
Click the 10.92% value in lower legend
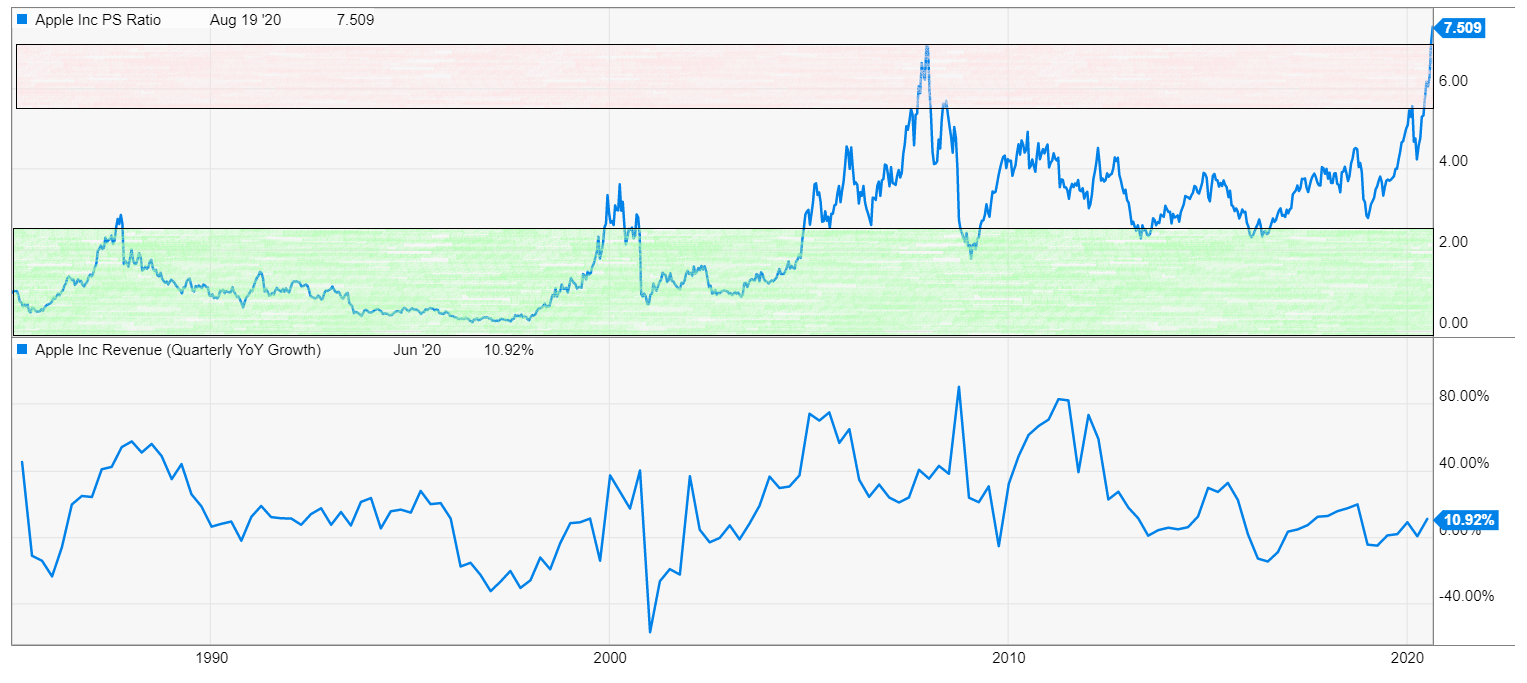[x=509, y=350]
